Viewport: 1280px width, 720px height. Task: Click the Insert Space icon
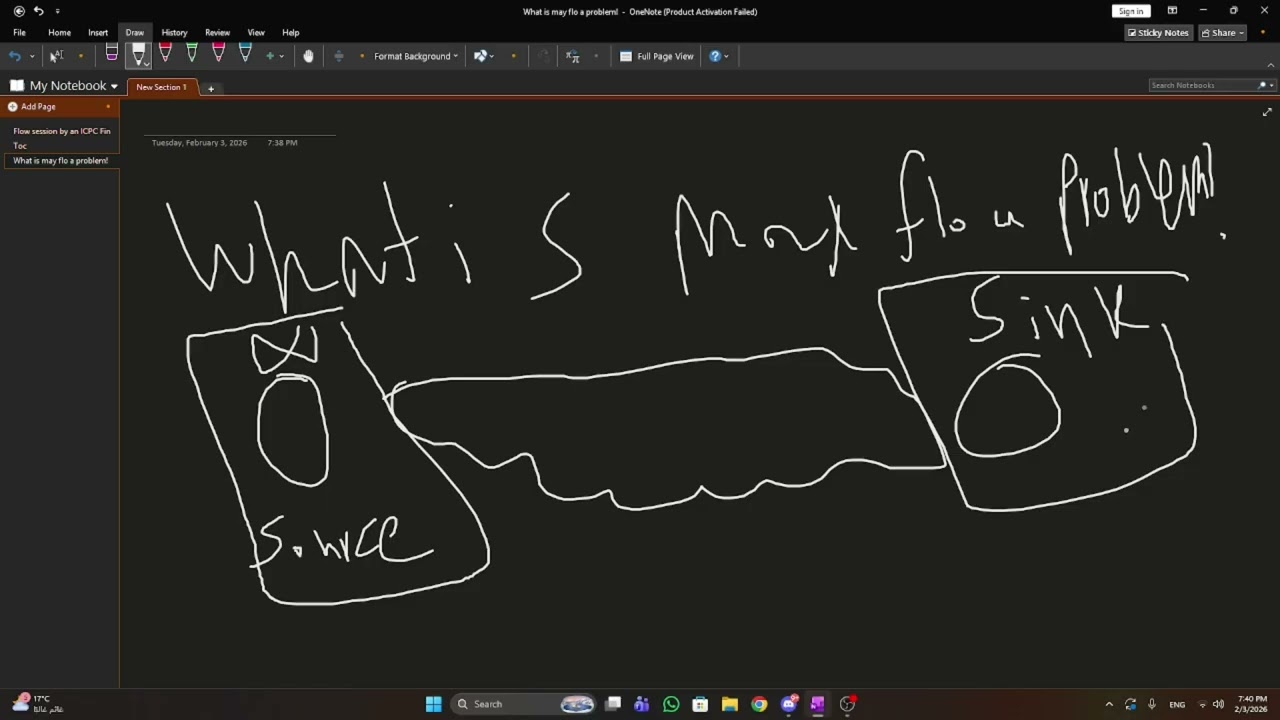[x=339, y=56]
